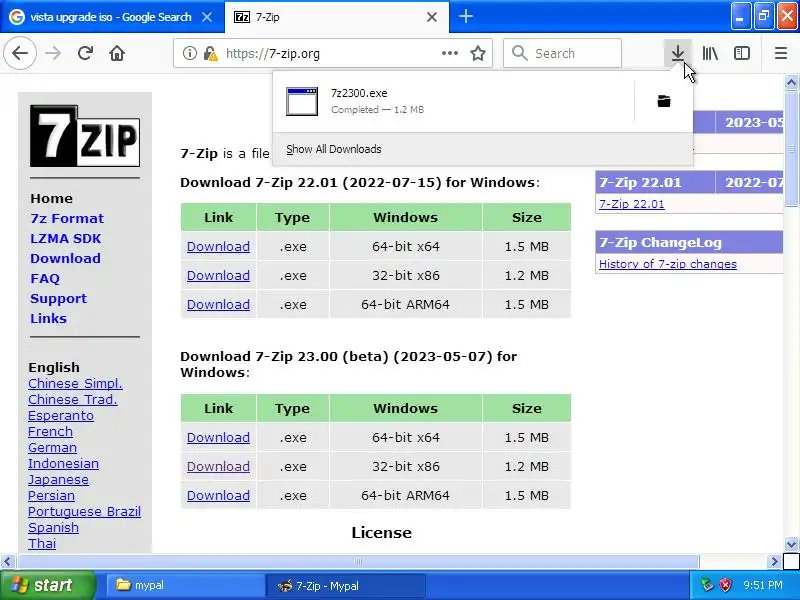Image resolution: width=800 pixels, height=600 pixels.
Task: Switch to mypal folder taskbar window
Action: [x=184, y=585]
